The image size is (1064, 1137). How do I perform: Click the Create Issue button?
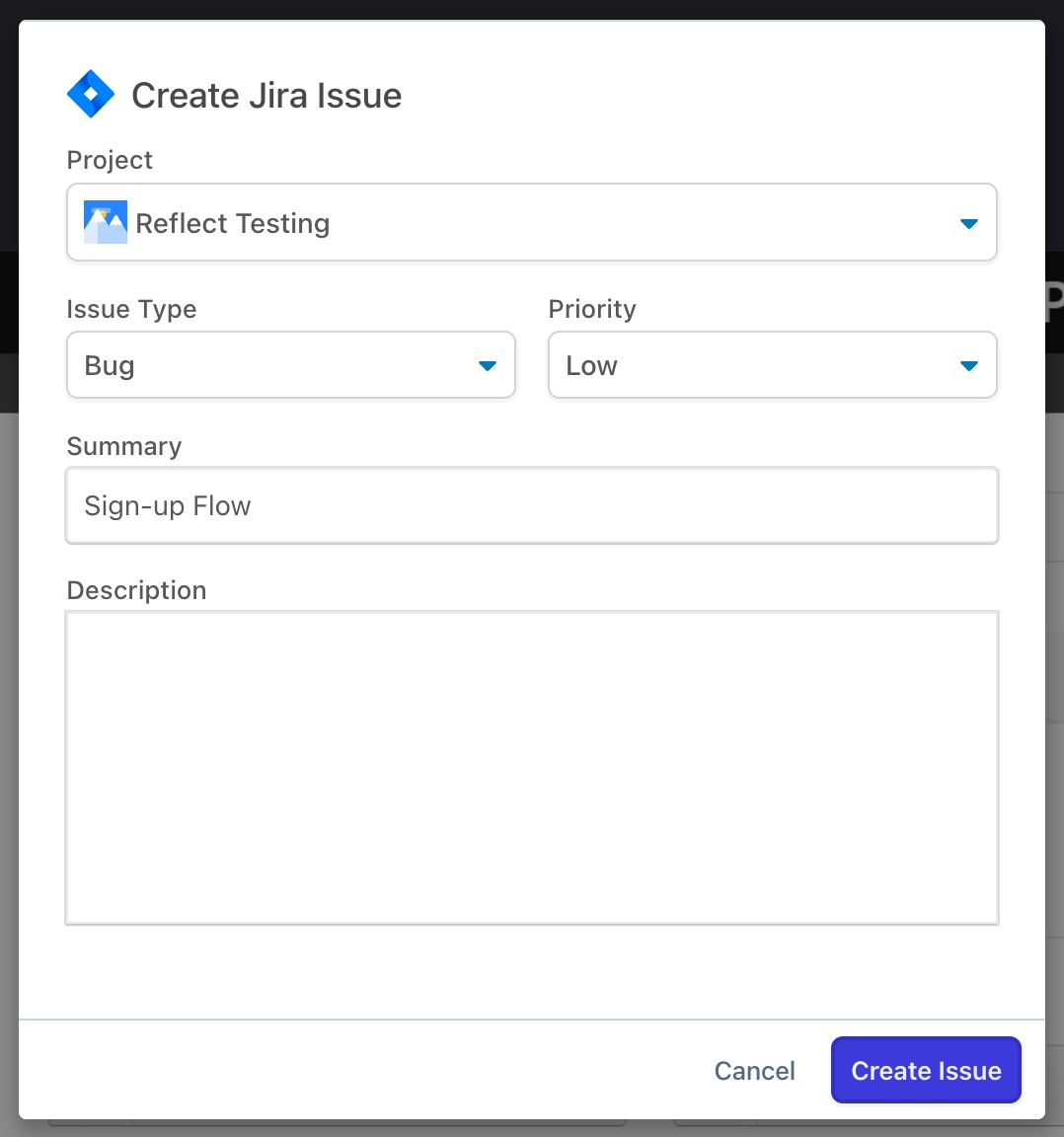click(x=925, y=1070)
